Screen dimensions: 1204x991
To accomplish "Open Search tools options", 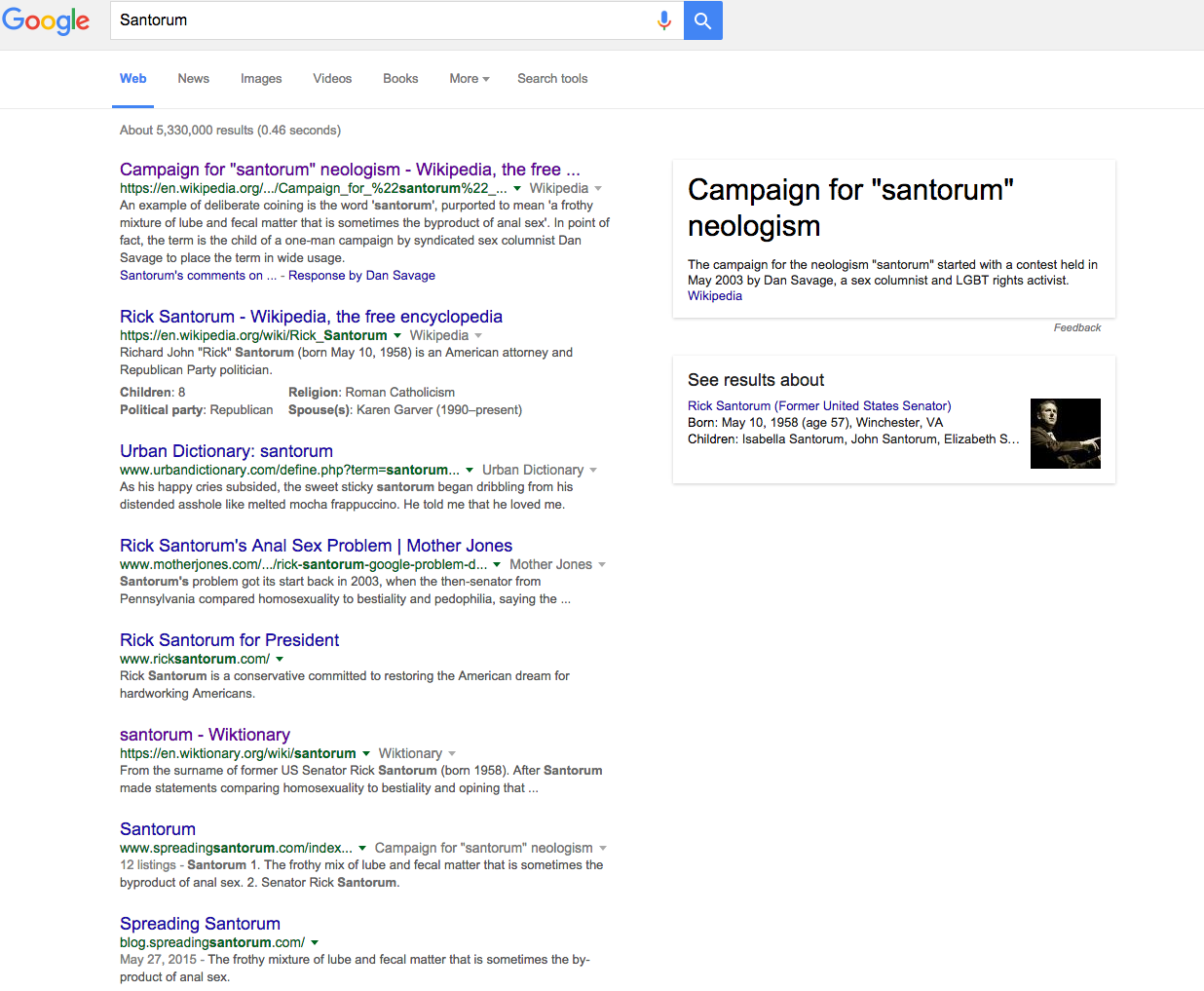I will click(x=552, y=79).
